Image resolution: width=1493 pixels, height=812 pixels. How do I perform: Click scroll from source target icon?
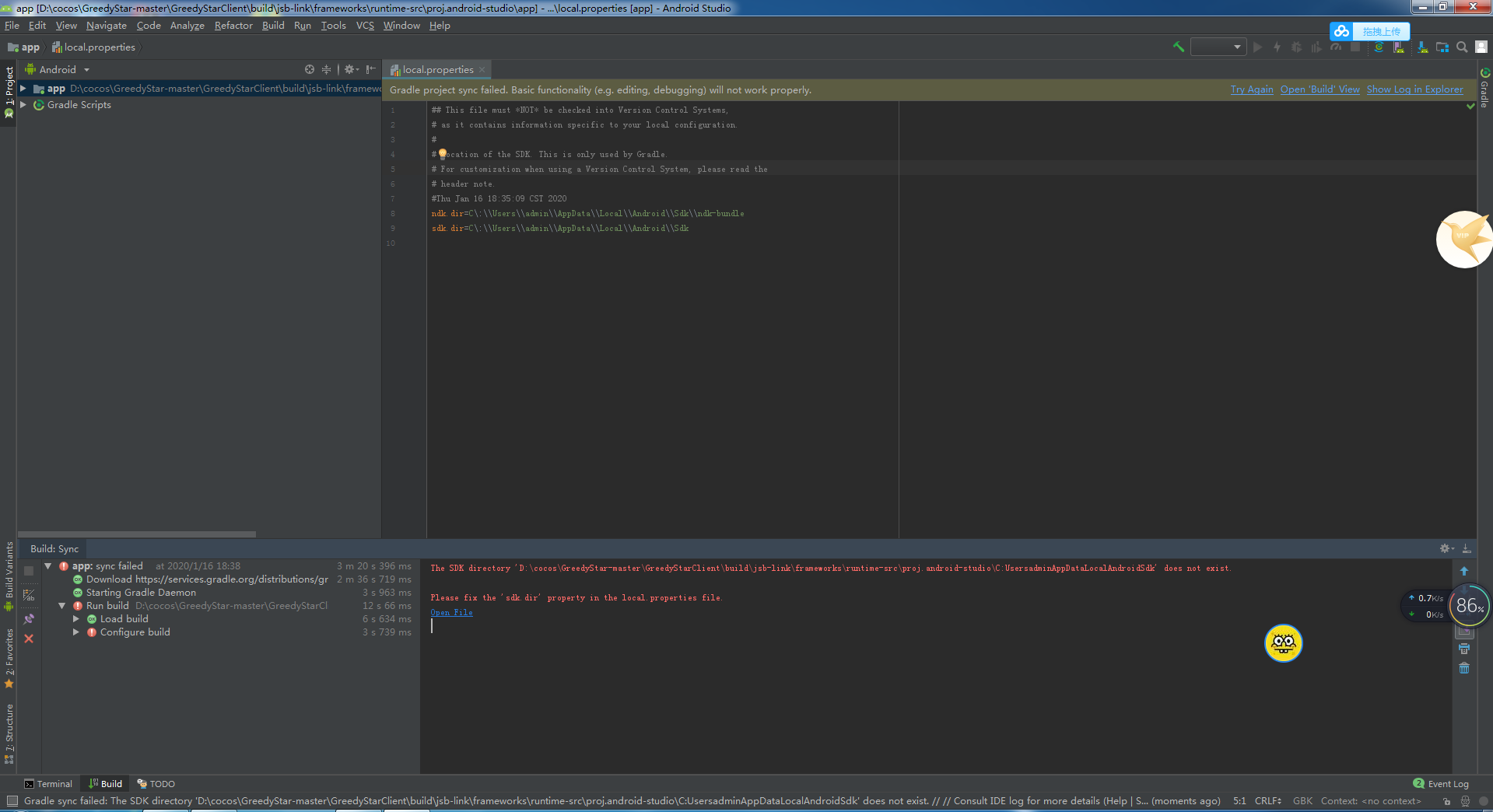310,69
